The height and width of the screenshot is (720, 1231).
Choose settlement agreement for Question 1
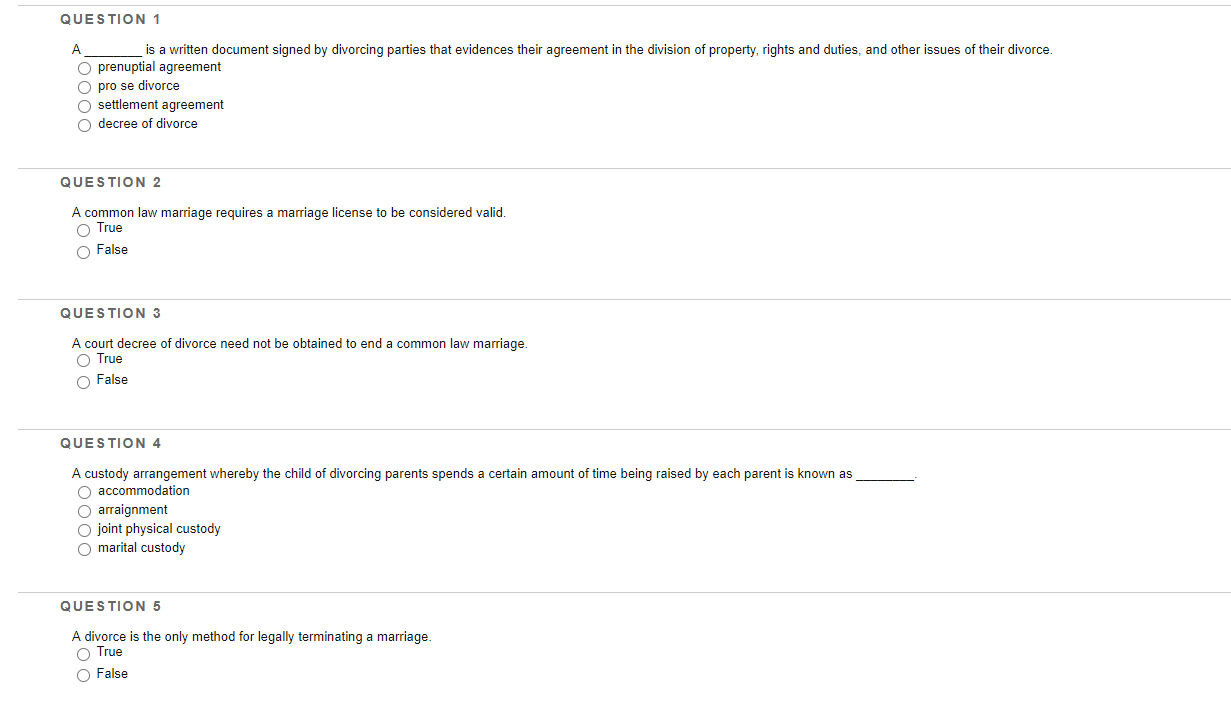coord(84,106)
